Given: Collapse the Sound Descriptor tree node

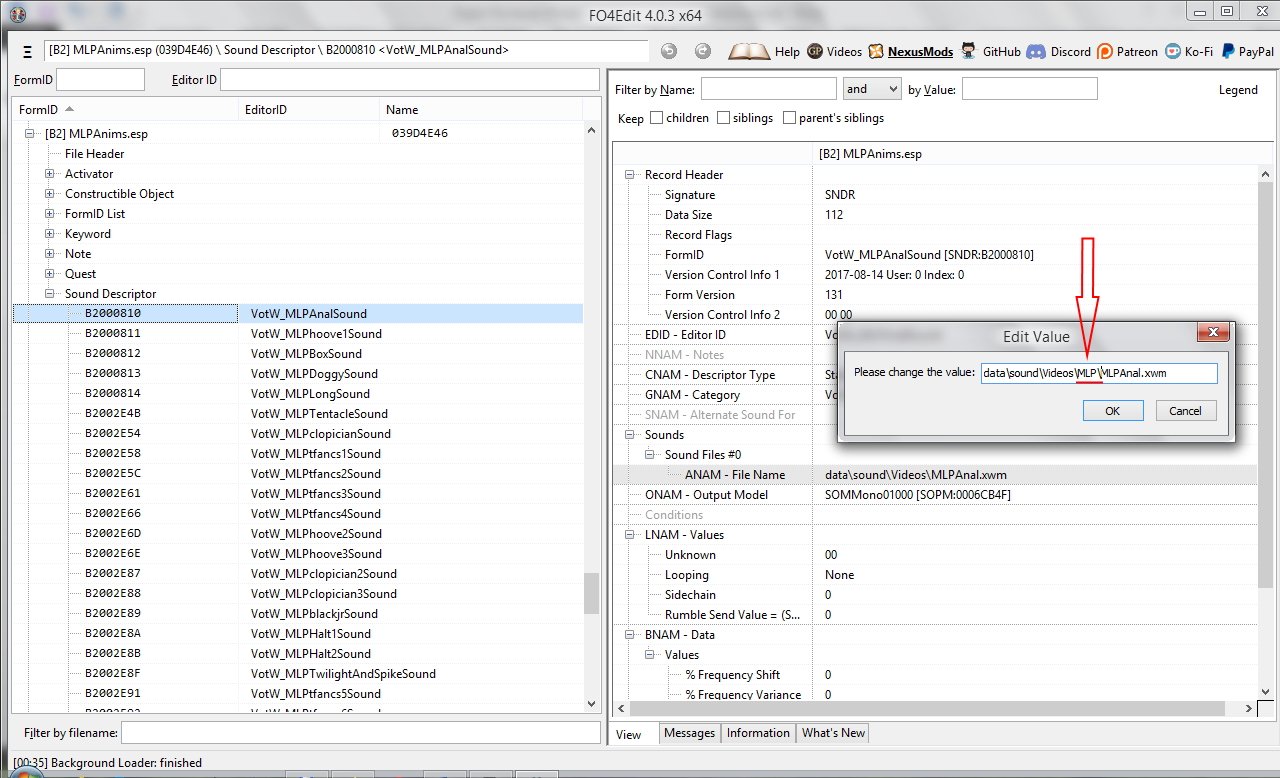Looking at the screenshot, I should (x=49, y=294).
